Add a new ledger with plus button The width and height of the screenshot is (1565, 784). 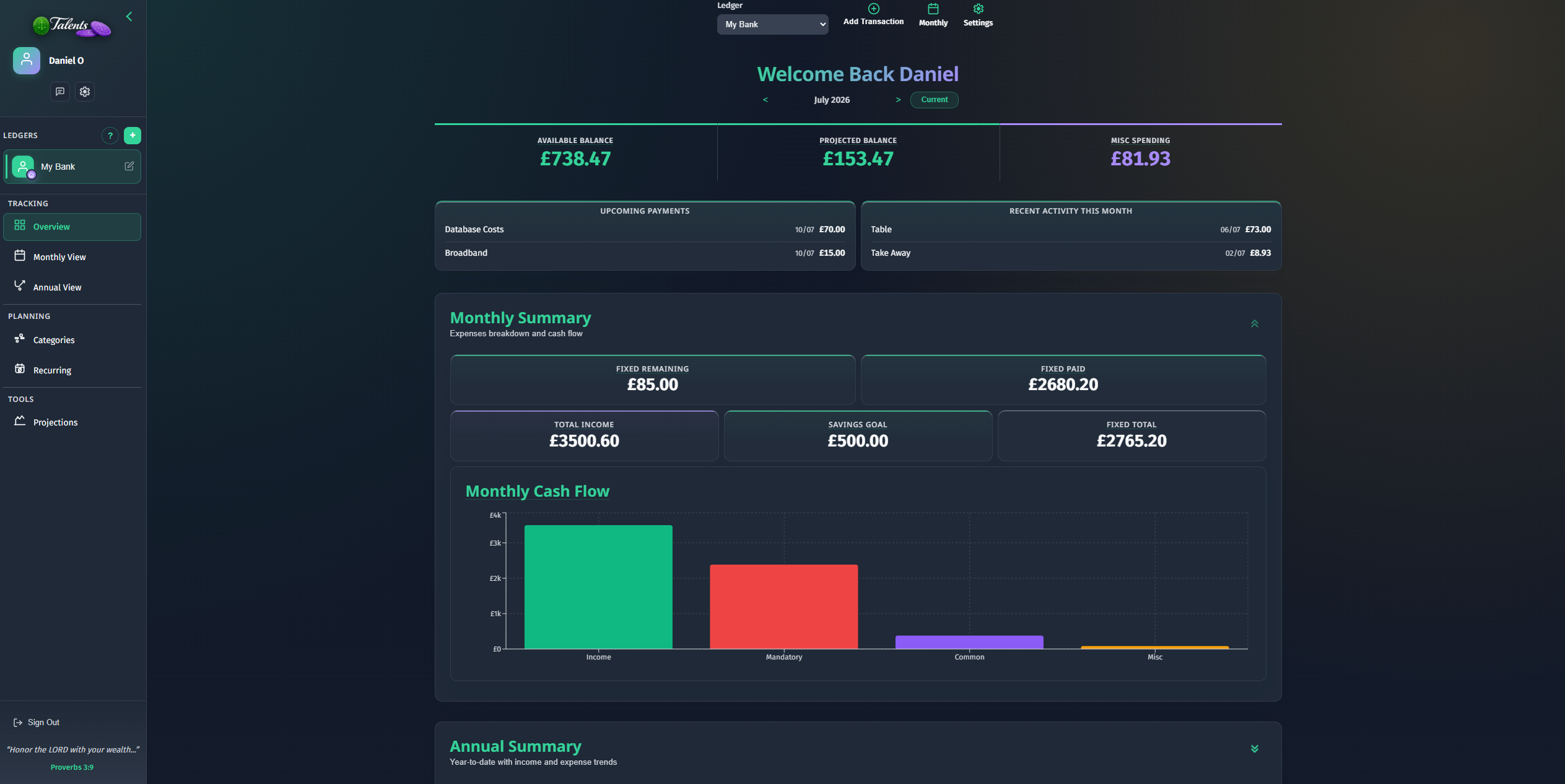click(133, 136)
